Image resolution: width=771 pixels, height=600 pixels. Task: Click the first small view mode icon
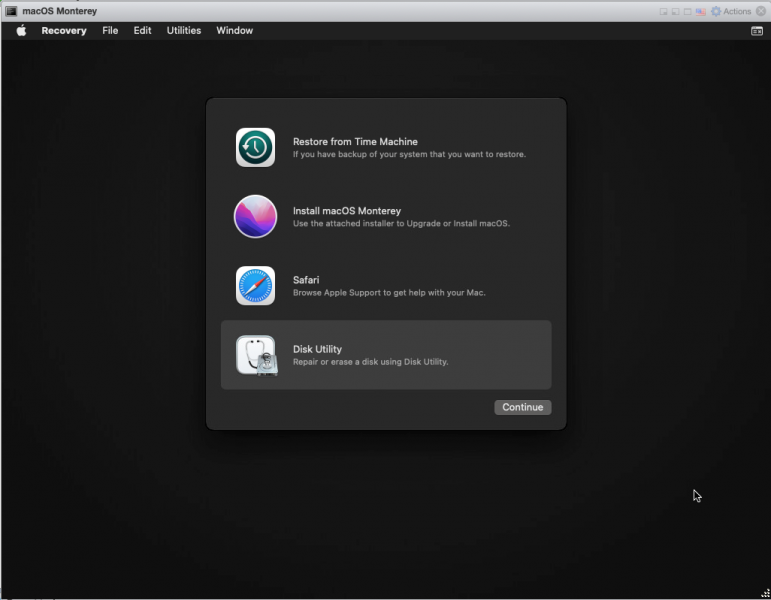click(x=664, y=11)
